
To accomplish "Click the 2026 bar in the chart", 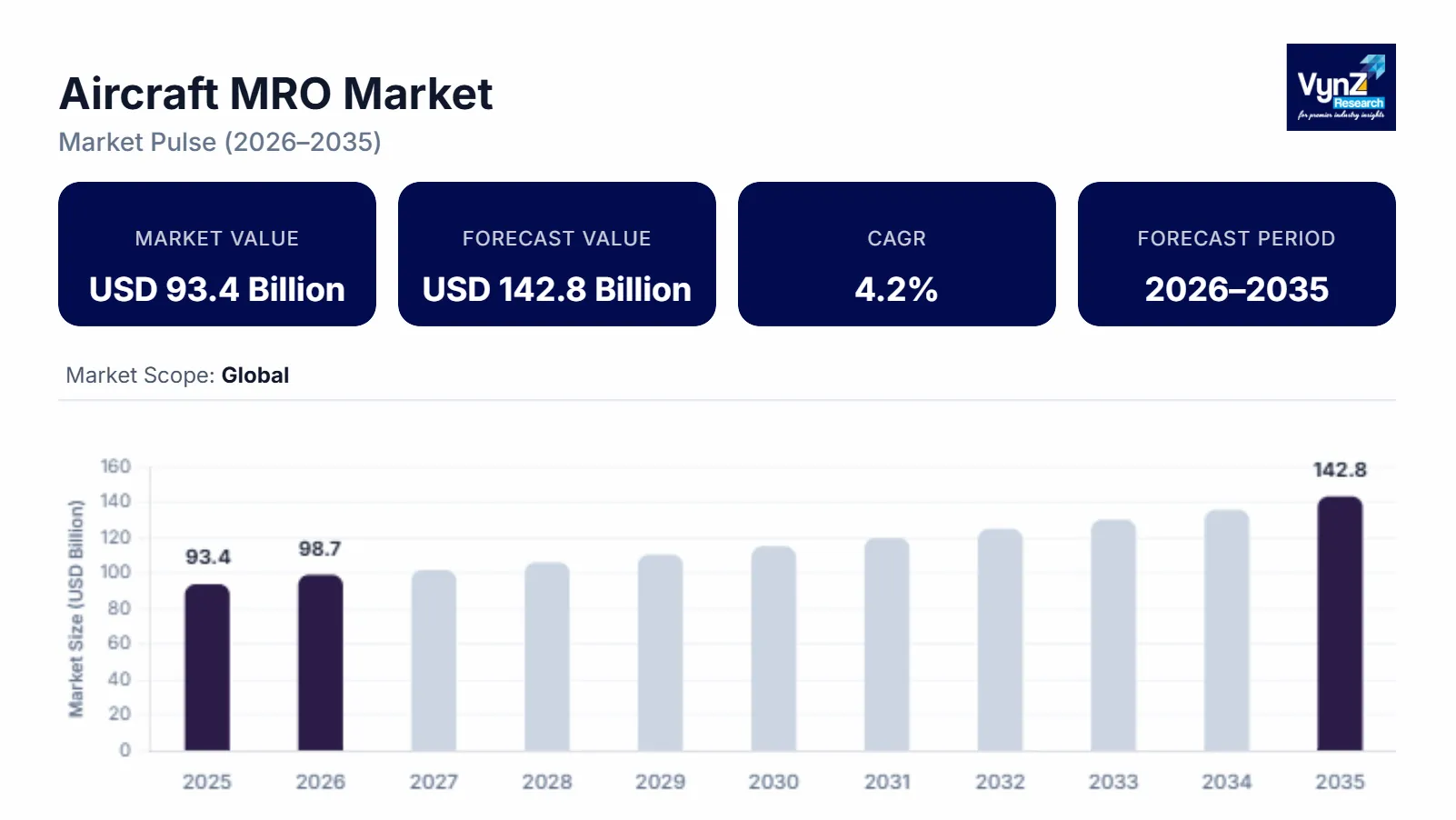I will [321, 663].
